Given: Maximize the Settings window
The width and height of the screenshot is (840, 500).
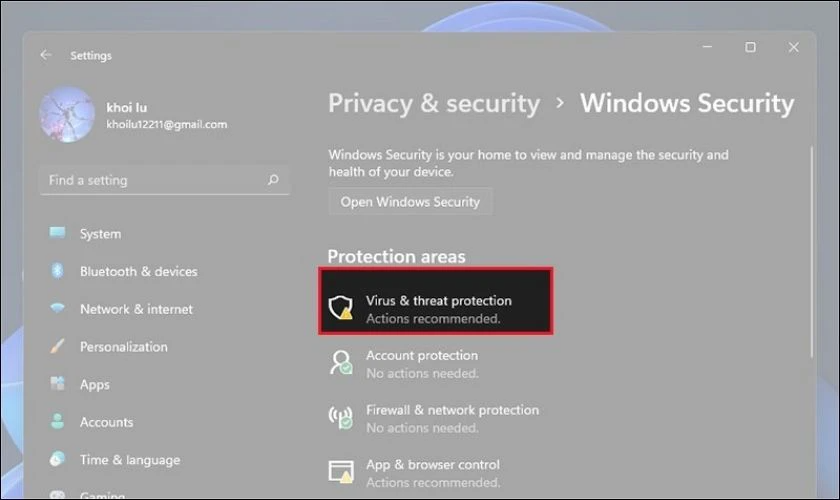Looking at the screenshot, I should pos(751,47).
